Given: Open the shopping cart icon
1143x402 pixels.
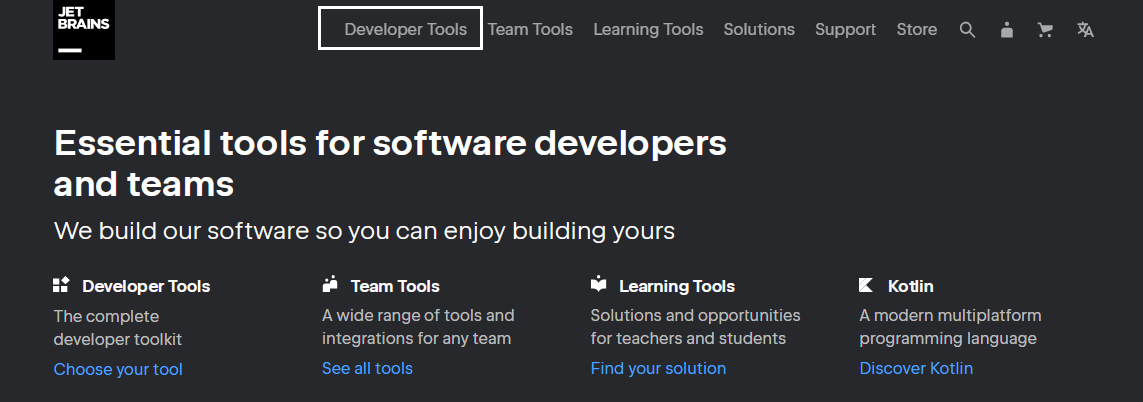Looking at the screenshot, I should point(1045,30).
